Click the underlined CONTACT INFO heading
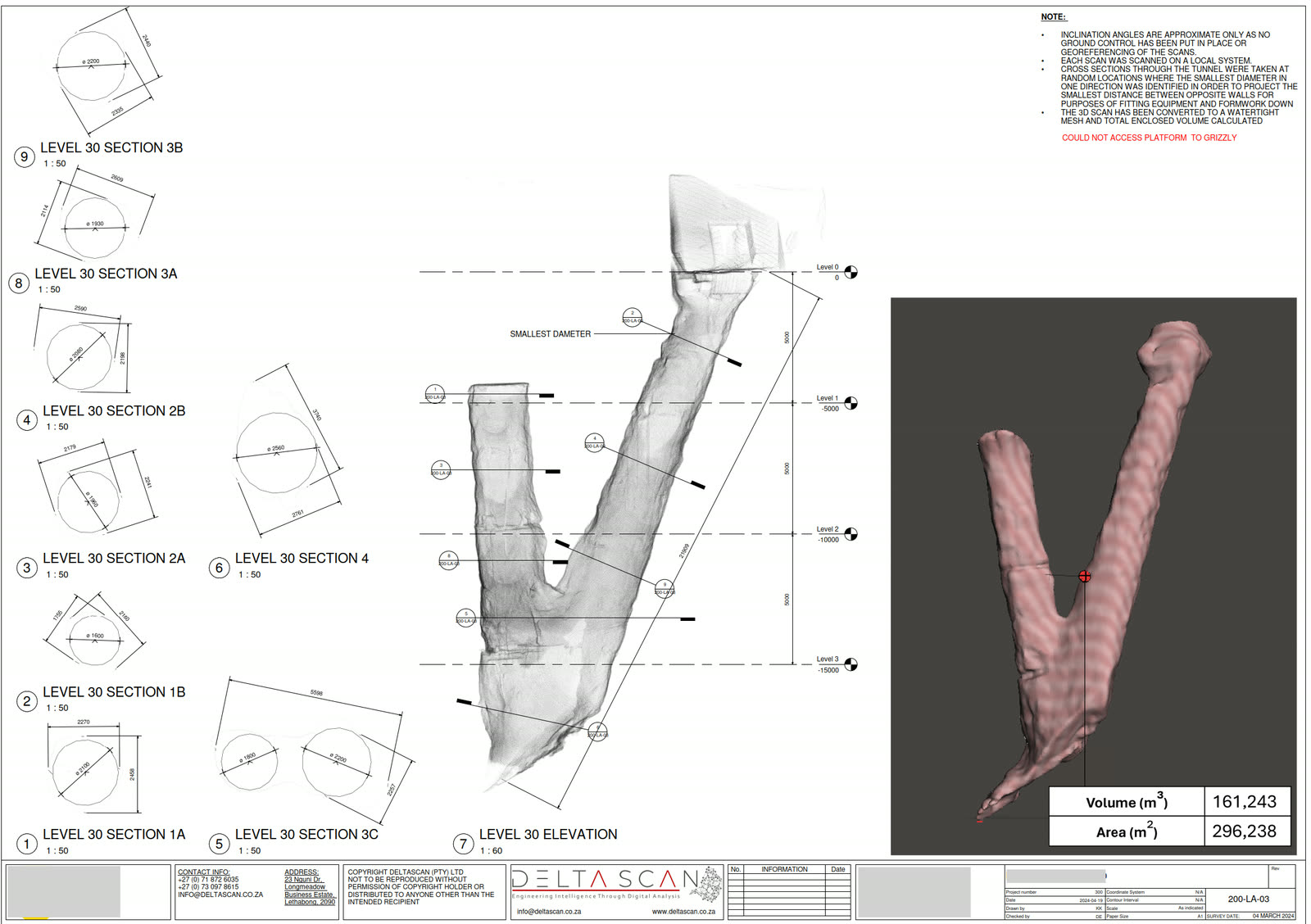This screenshot has height=924, width=1311. (x=204, y=872)
